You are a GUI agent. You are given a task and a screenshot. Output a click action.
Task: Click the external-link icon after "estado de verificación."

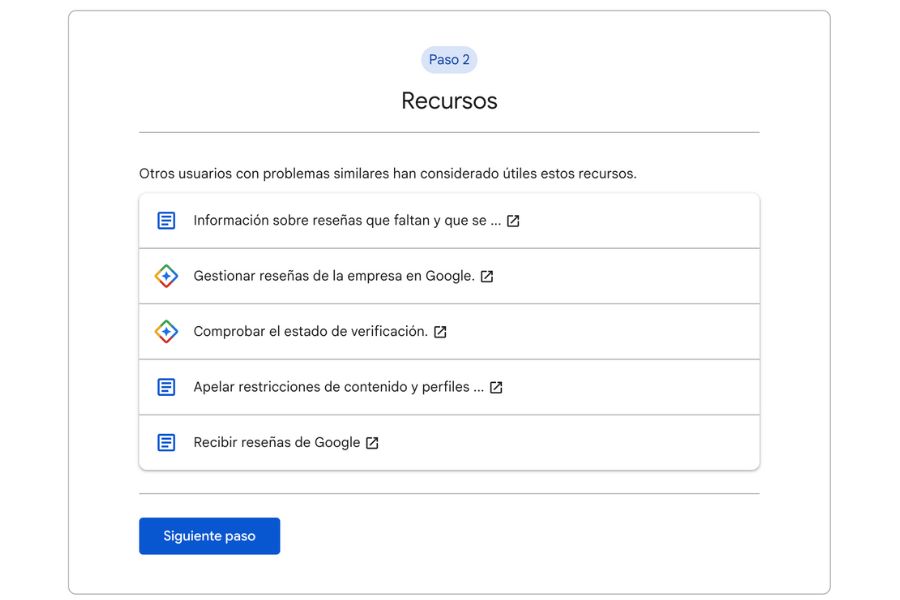(440, 332)
